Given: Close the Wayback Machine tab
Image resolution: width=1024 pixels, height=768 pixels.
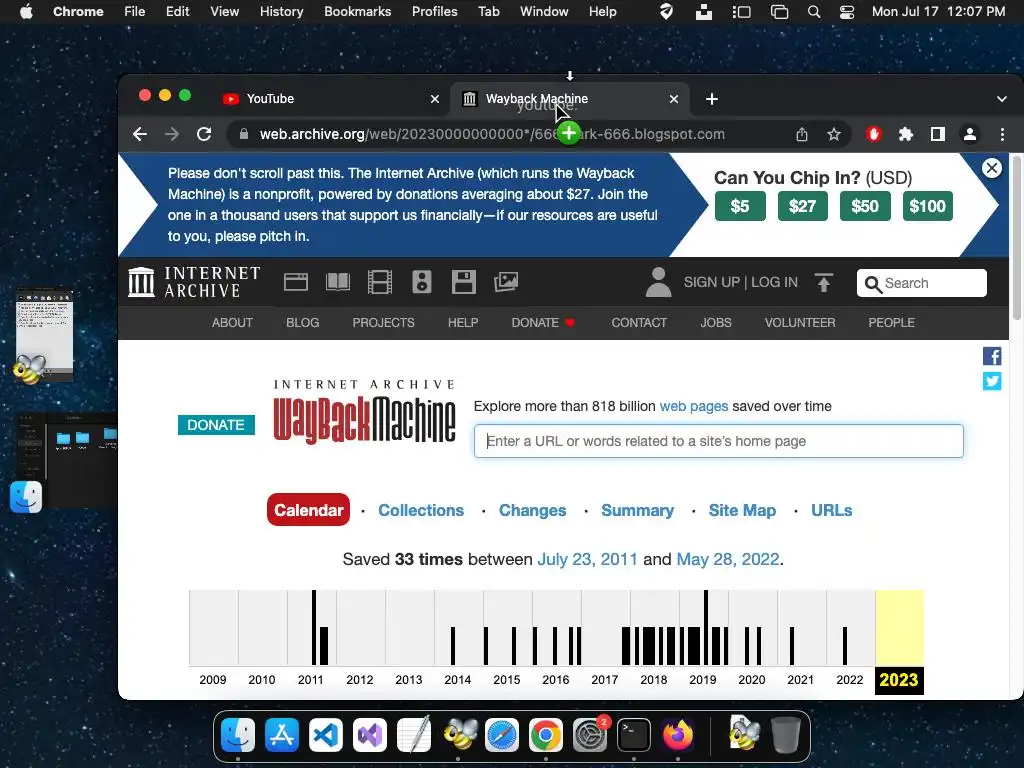Looking at the screenshot, I should (674, 99).
